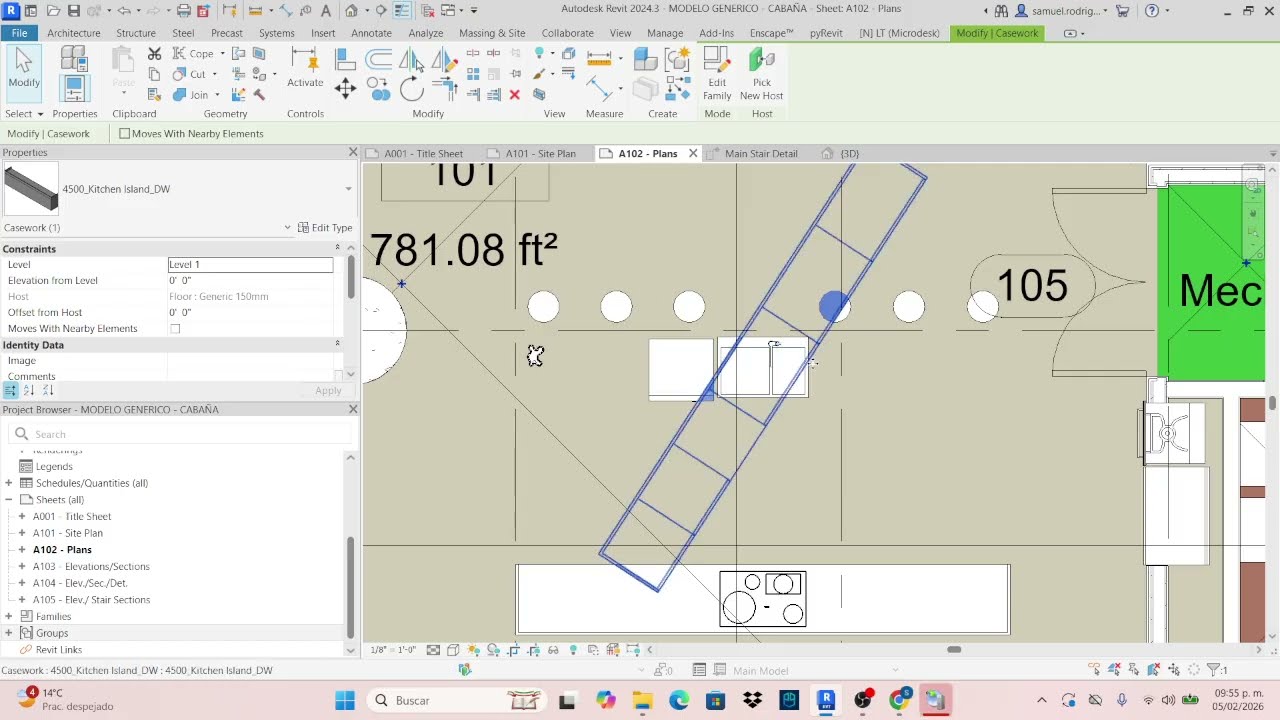
Task: Click the Temporary Hide/Isolate glasses icon
Action: 553,650
